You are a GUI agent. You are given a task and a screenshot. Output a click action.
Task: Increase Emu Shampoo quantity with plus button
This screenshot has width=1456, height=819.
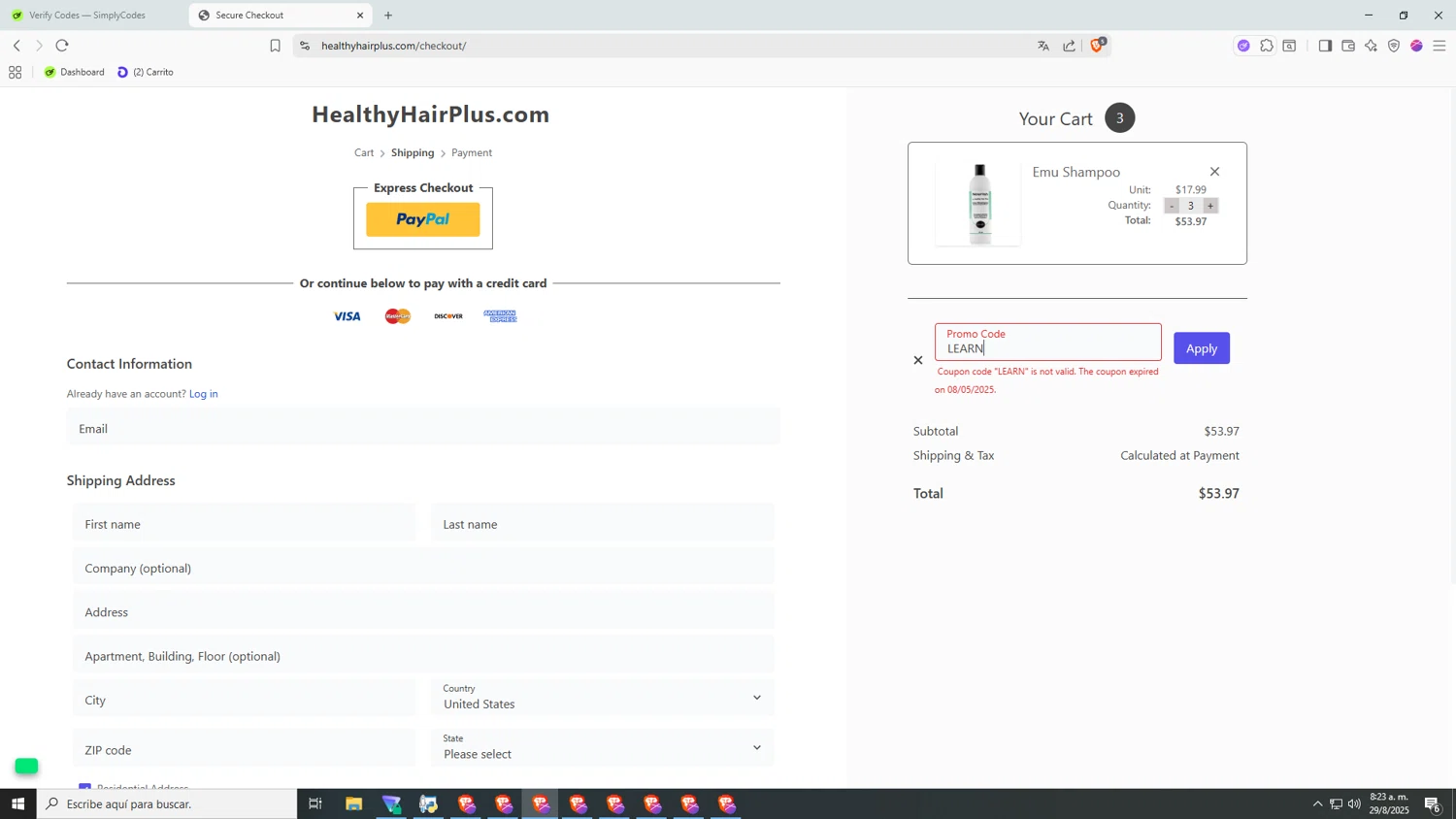pos(1209,206)
